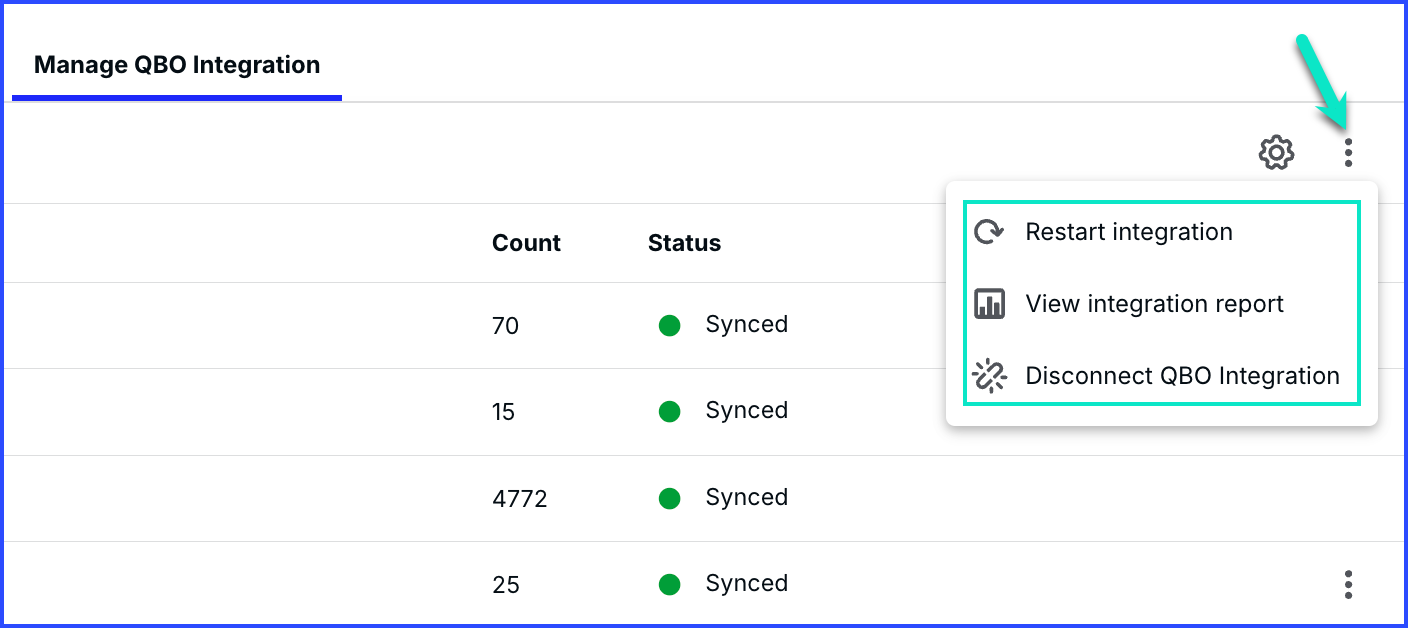Viewport: 1408px width, 628px height.
Task: Click the count value 70
Action: tap(505, 325)
